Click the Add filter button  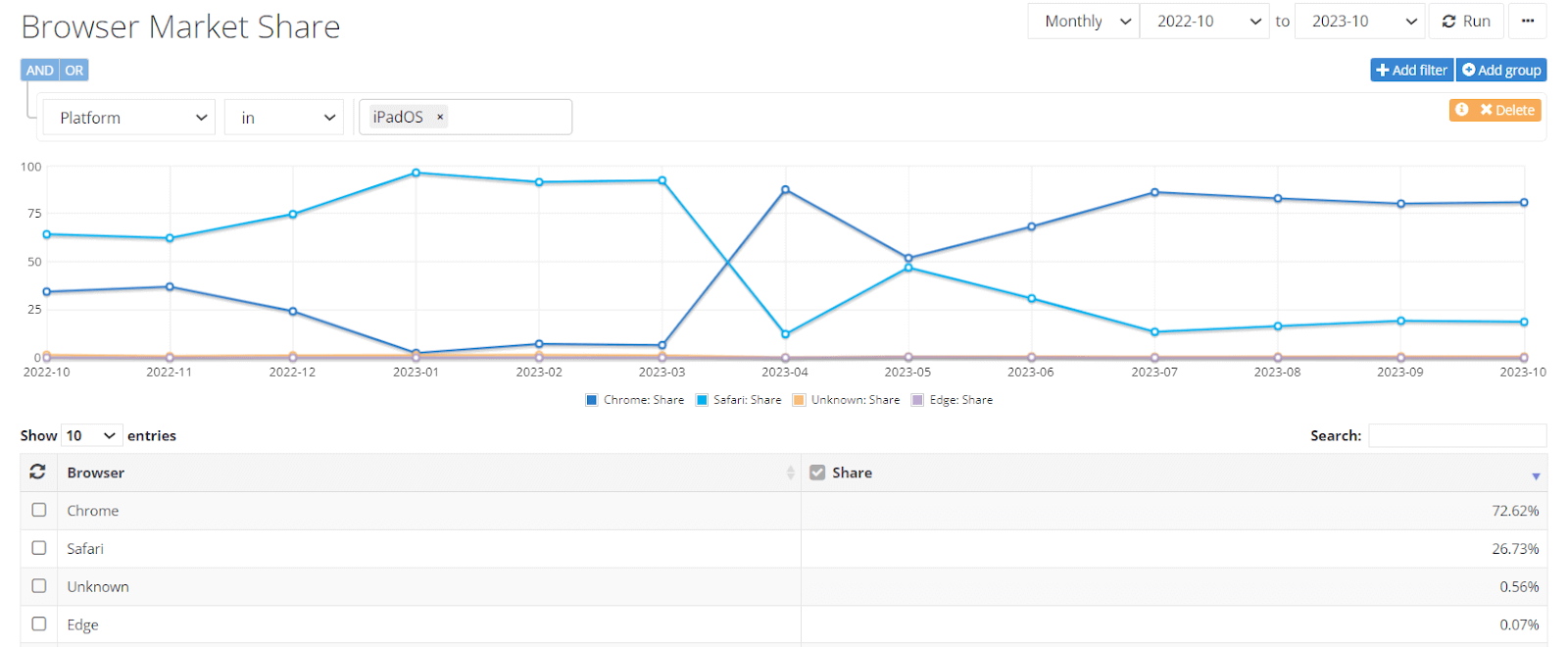click(x=1411, y=70)
